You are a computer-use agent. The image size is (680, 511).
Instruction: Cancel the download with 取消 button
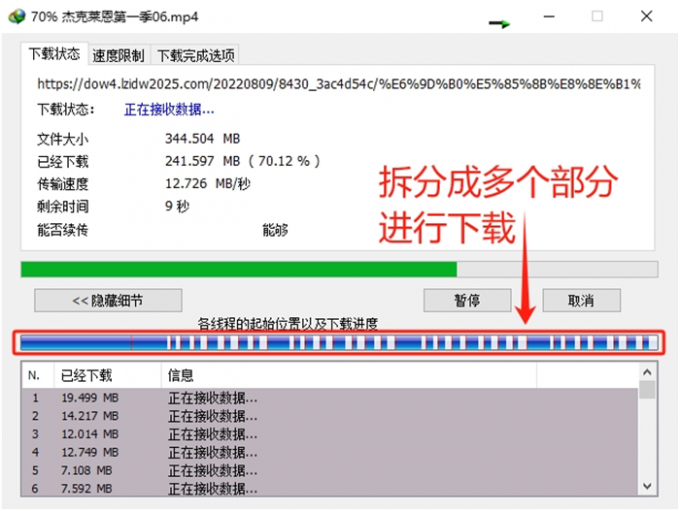[x=581, y=300]
